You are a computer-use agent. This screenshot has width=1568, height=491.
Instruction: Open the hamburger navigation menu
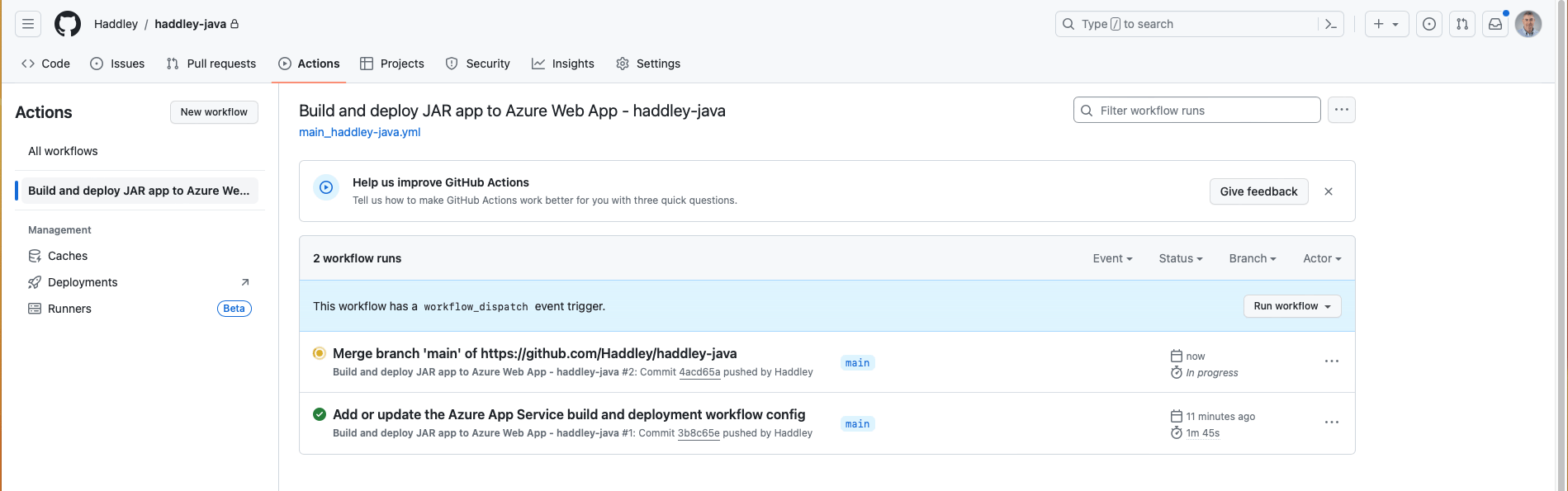(x=28, y=24)
